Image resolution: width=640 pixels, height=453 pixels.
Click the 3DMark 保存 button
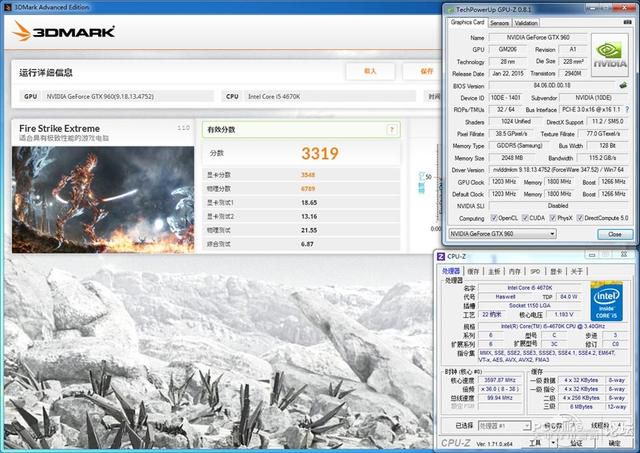424,71
